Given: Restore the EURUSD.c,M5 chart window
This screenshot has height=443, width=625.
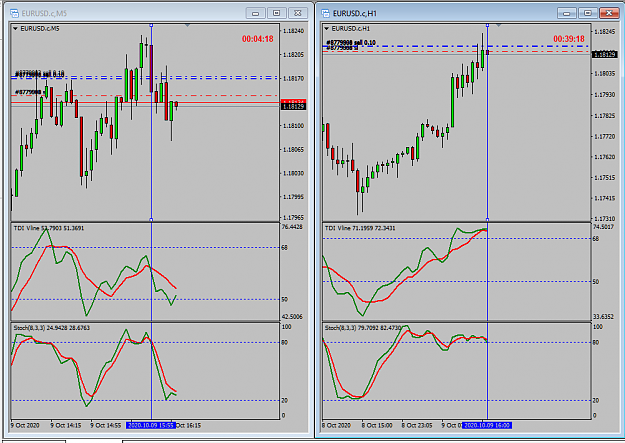Looking at the screenshot, I should coord(277,13).
